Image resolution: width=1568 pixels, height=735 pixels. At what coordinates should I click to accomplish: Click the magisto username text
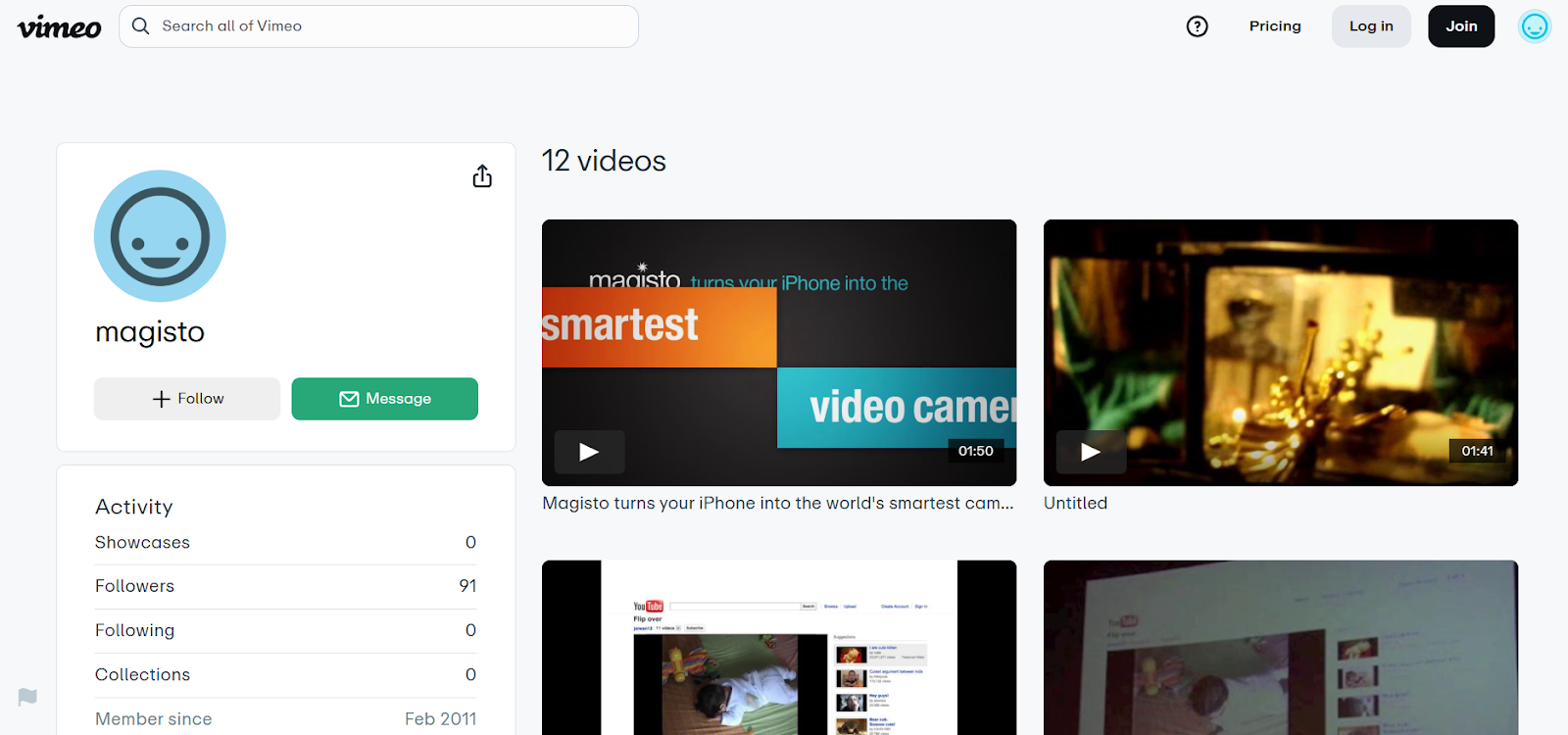click(150, 332)
